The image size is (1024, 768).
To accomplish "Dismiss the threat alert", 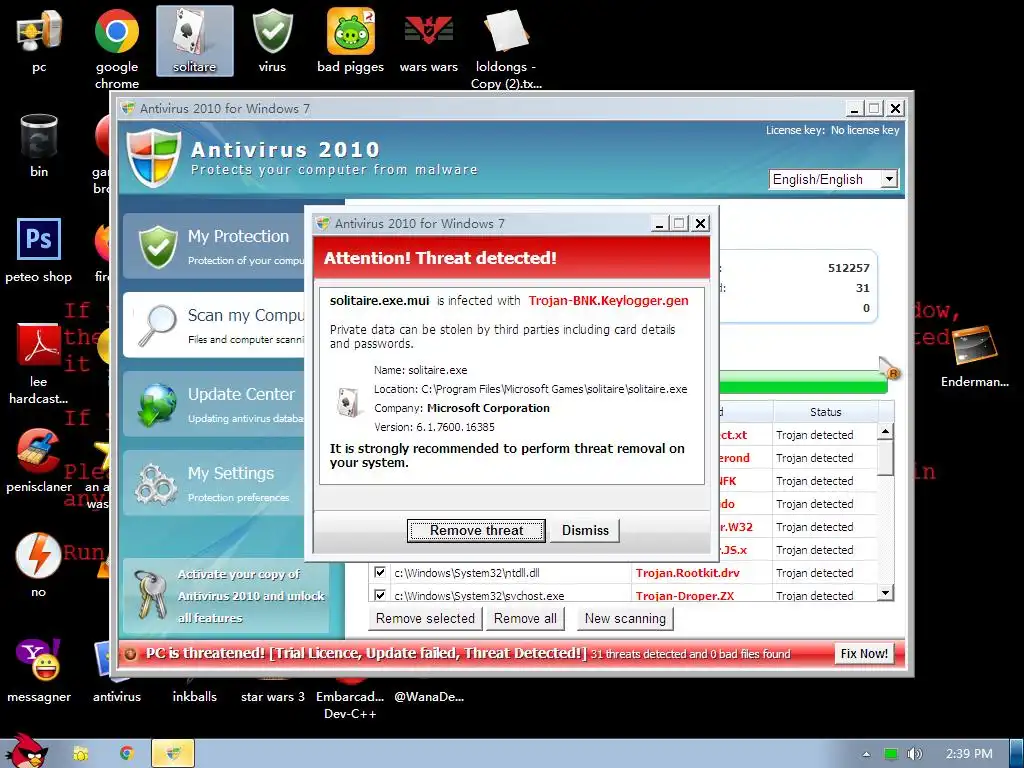I will tap(585, 530).
